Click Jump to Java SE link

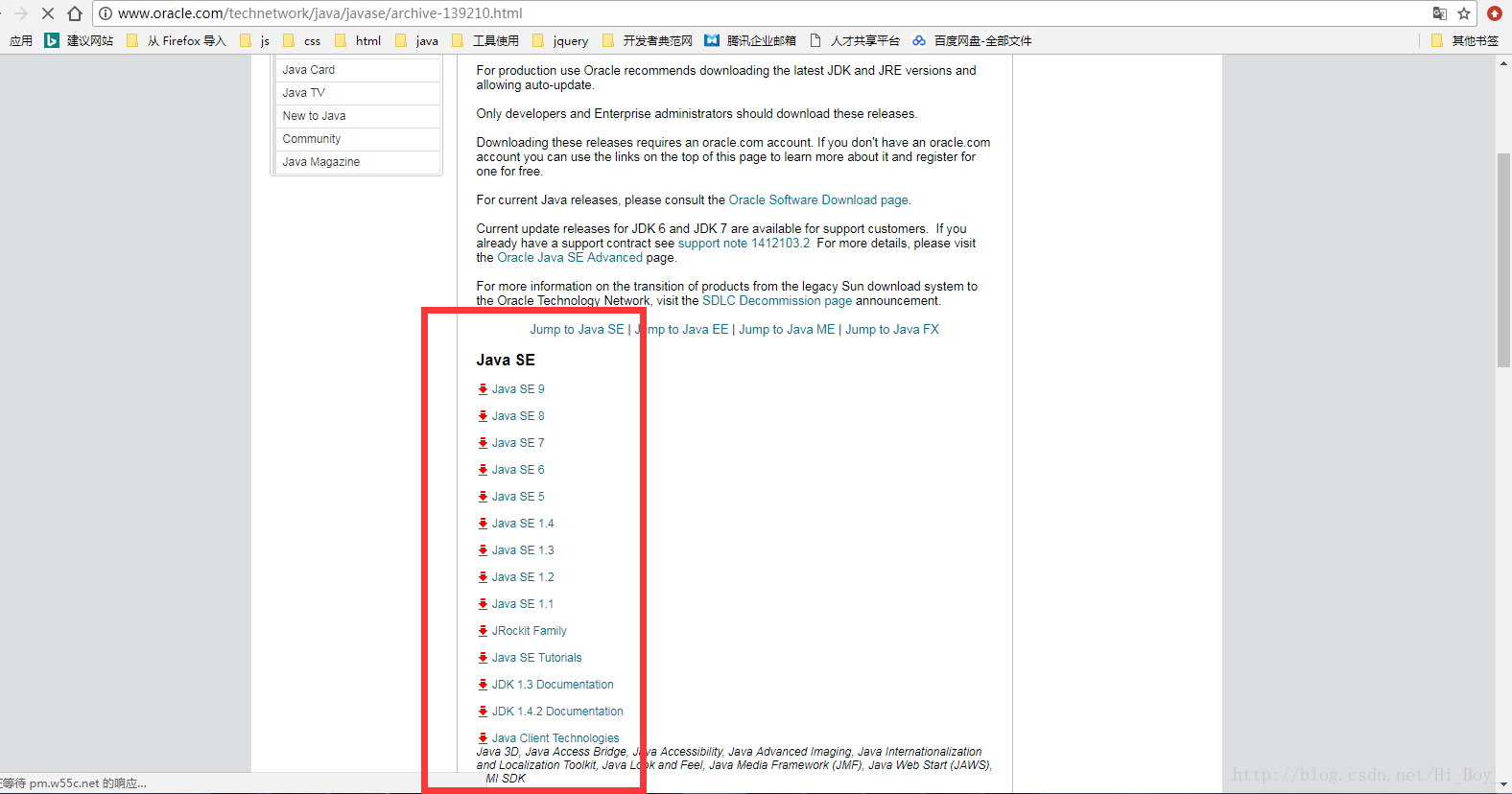(x=577, y=330)
